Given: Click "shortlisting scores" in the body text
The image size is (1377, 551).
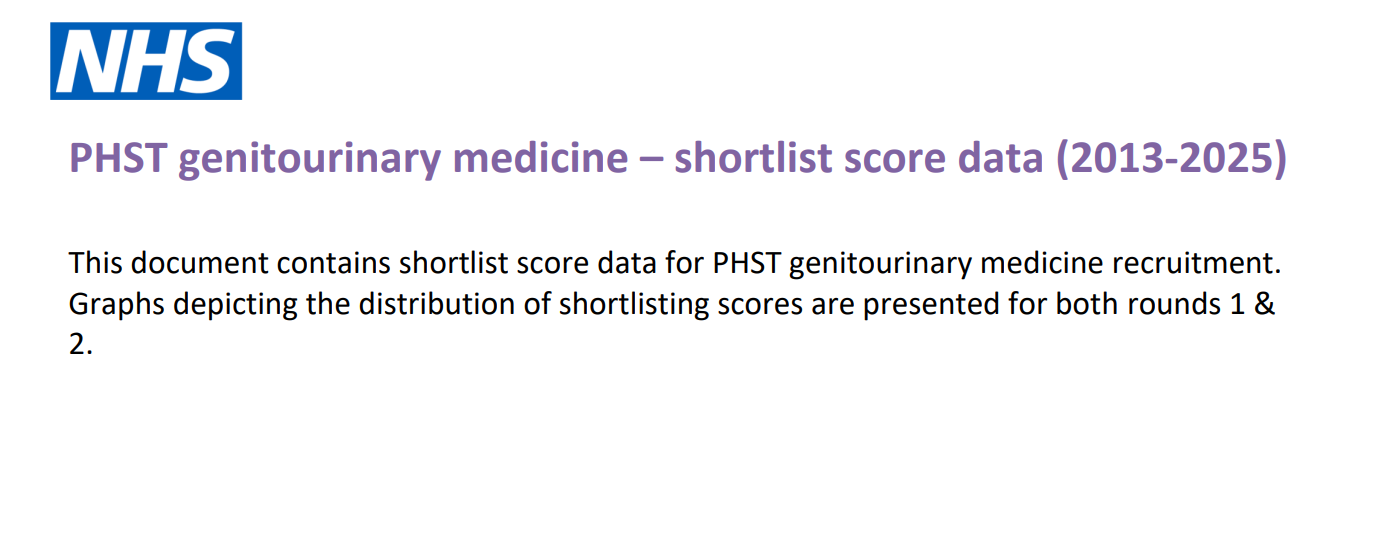Looking at the screenshot, I should (681, 304).
